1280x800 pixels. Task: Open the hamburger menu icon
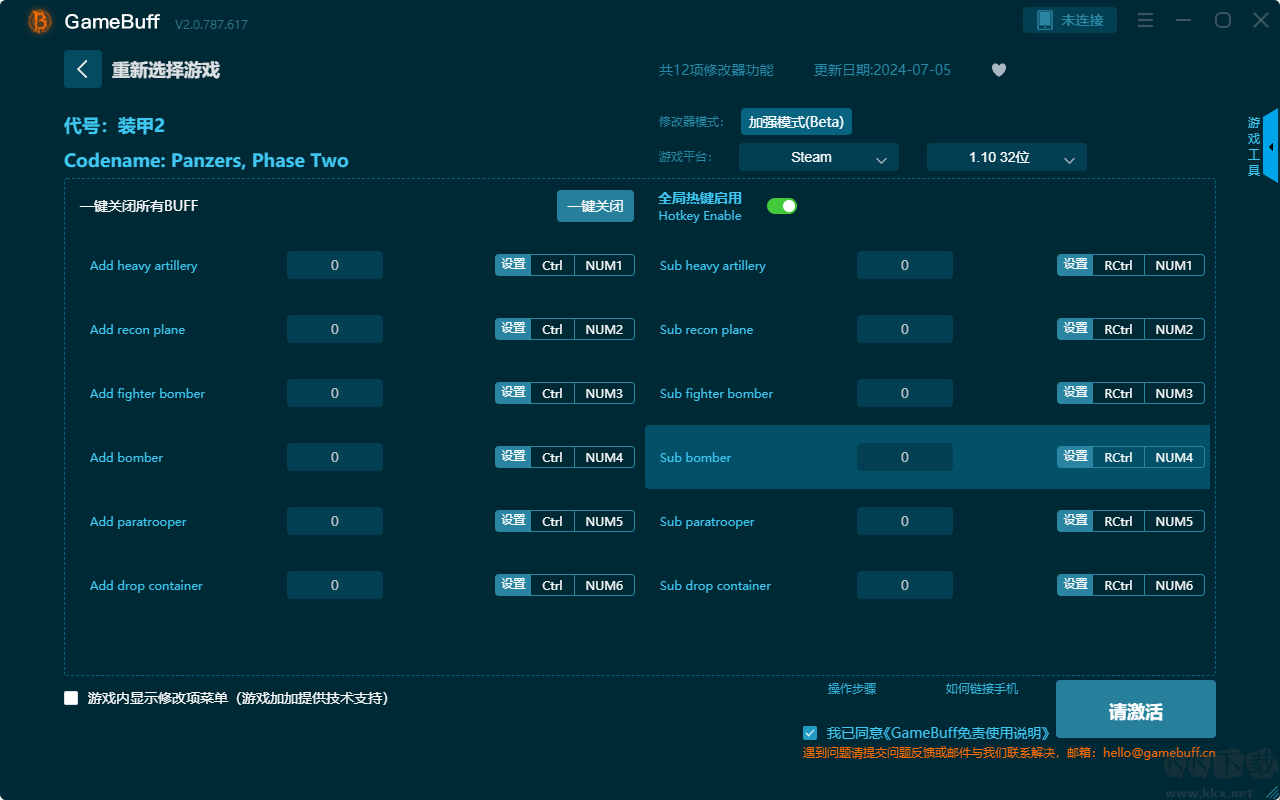[x=1146, y=20]
